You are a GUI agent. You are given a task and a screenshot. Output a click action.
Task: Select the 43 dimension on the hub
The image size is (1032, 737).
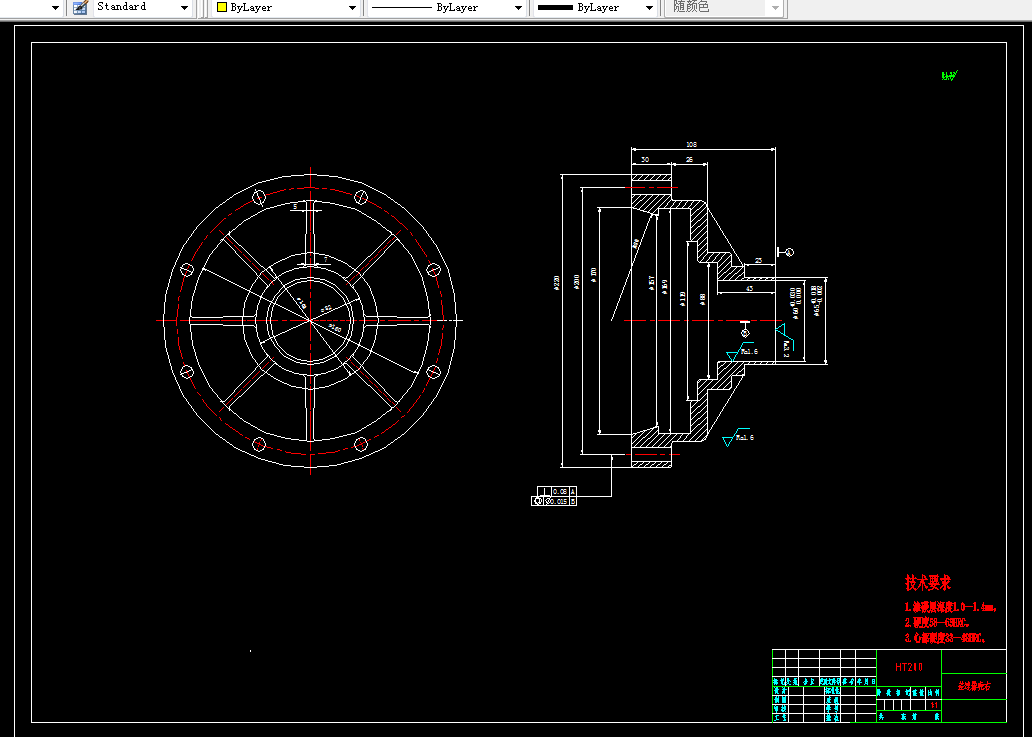(x=749, y=289)
